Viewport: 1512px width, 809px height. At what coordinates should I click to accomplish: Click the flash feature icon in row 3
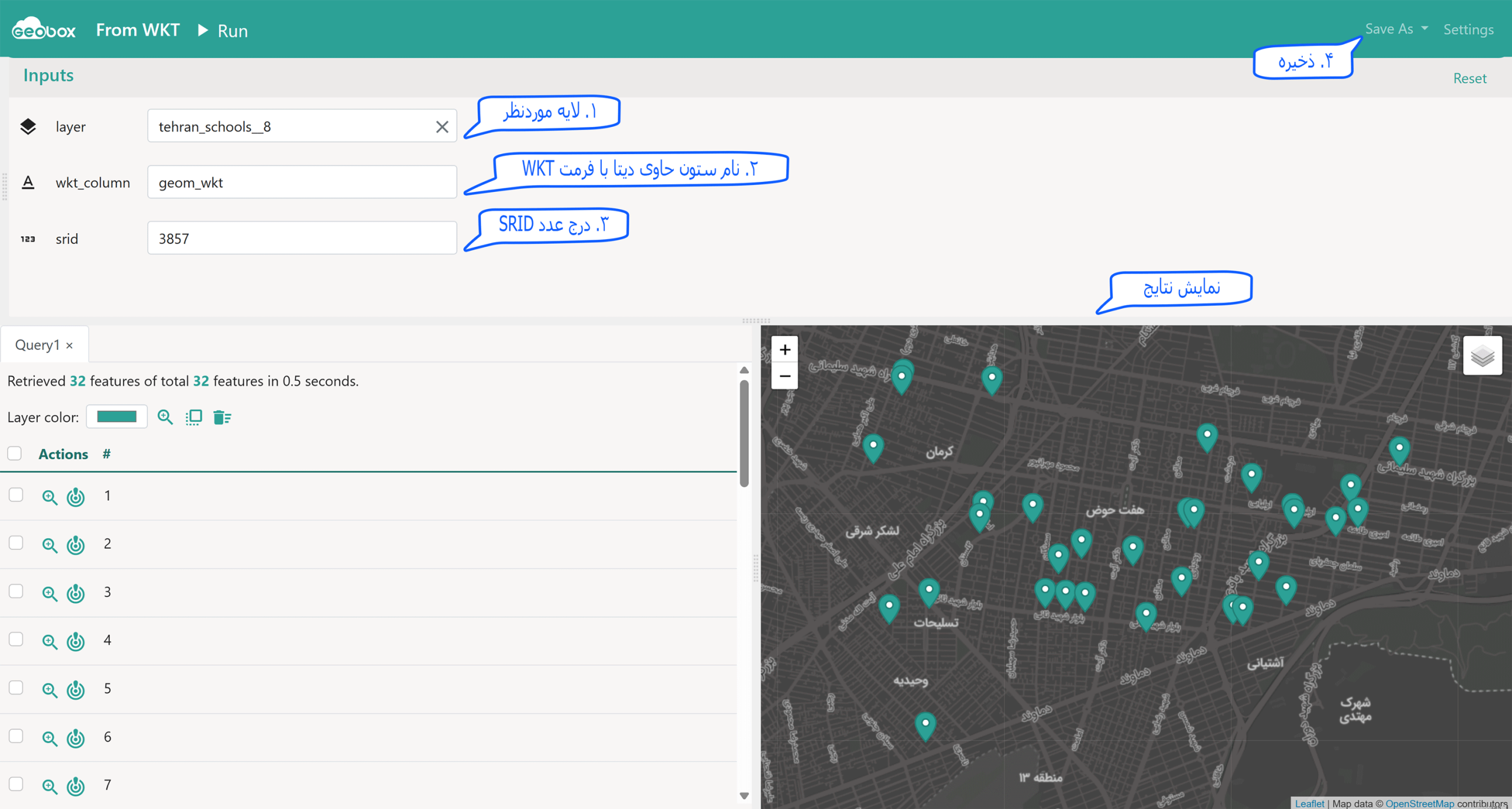pos(76,593)
